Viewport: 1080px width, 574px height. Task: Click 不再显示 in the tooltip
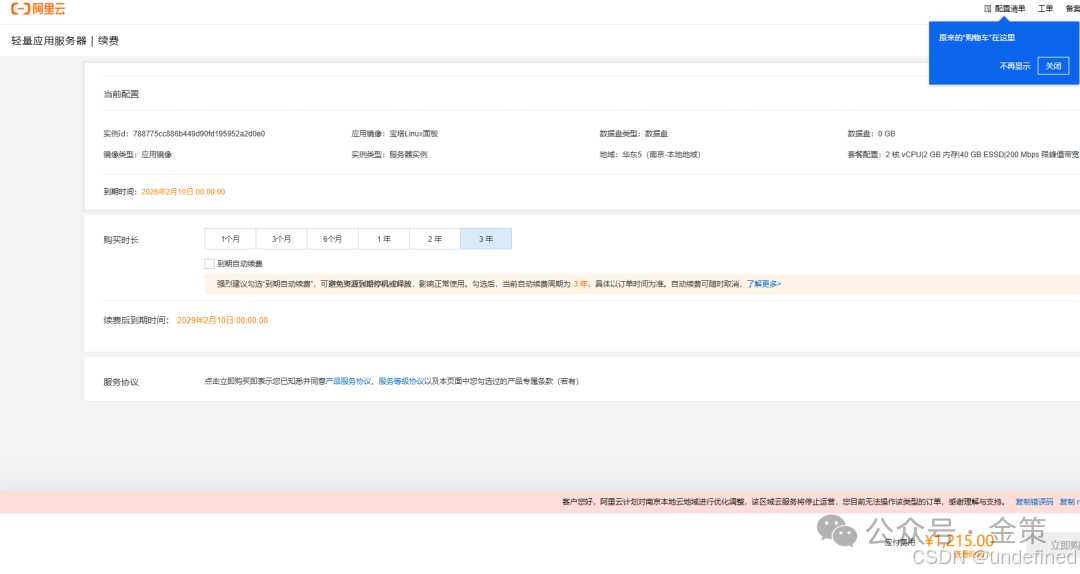tap(1014, 66)
